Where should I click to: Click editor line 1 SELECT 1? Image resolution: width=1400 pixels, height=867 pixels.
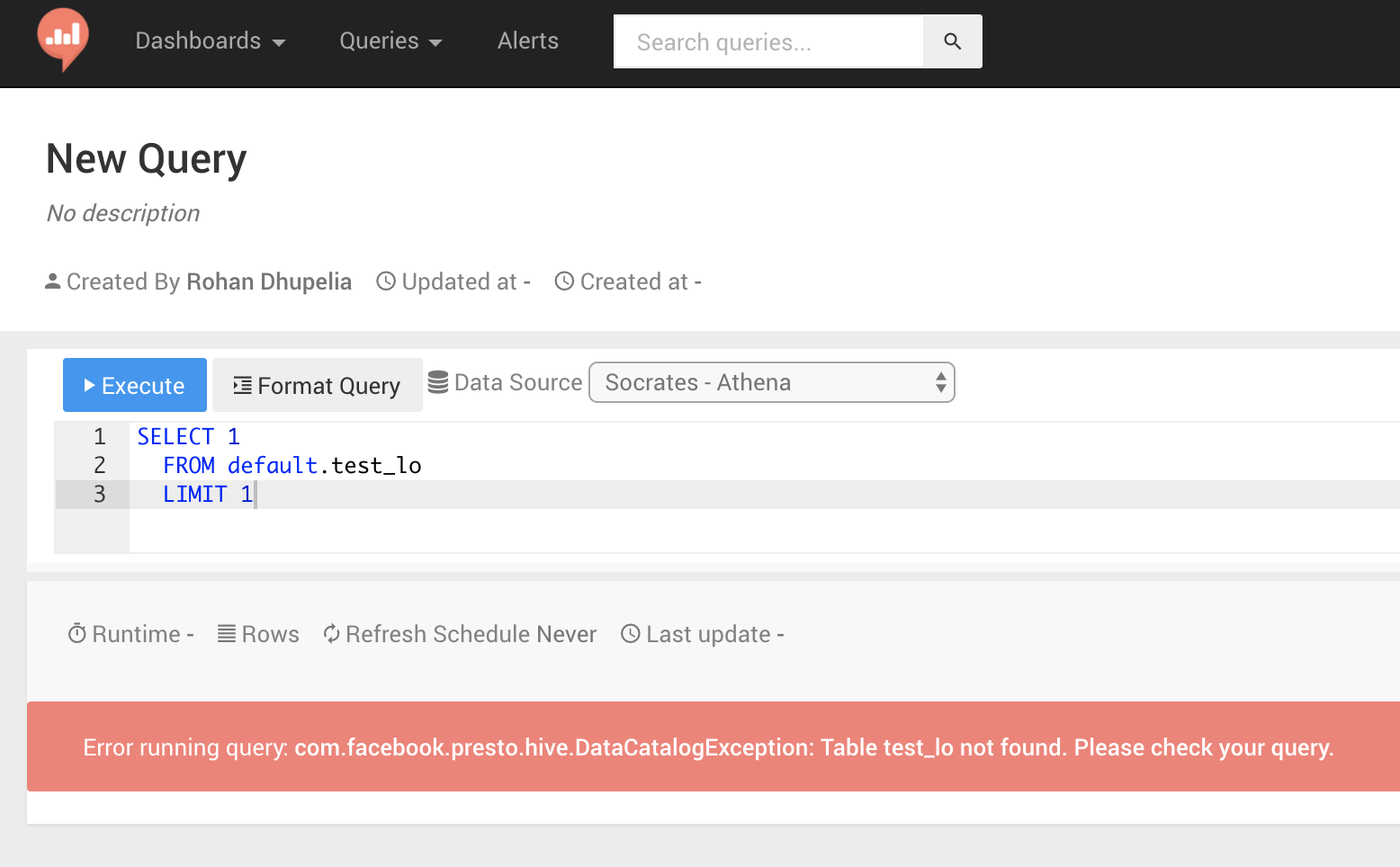tap(189, 436)
